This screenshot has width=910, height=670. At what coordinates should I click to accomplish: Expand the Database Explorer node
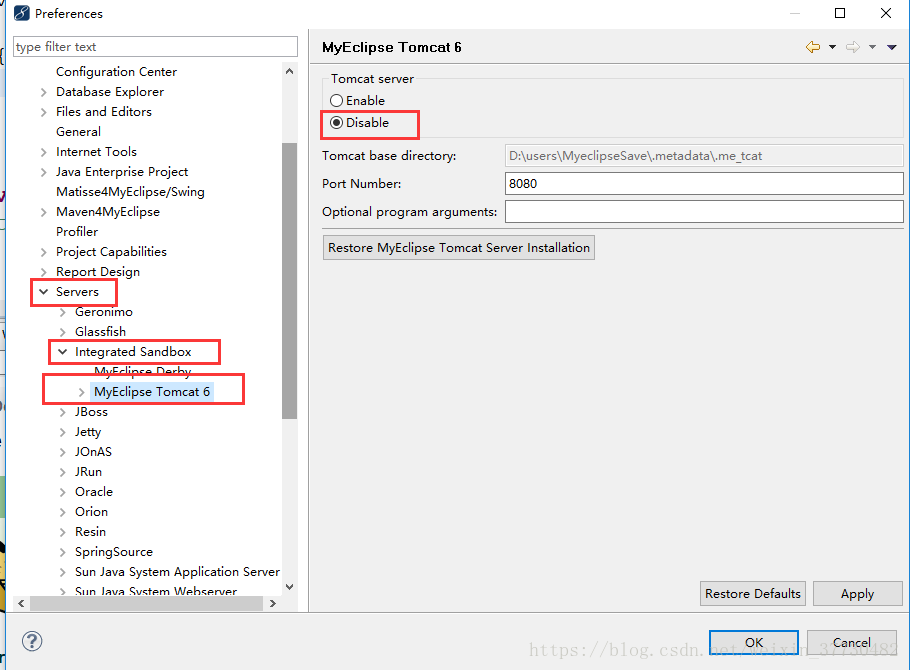pyautogui.click(x=44, y=92)
